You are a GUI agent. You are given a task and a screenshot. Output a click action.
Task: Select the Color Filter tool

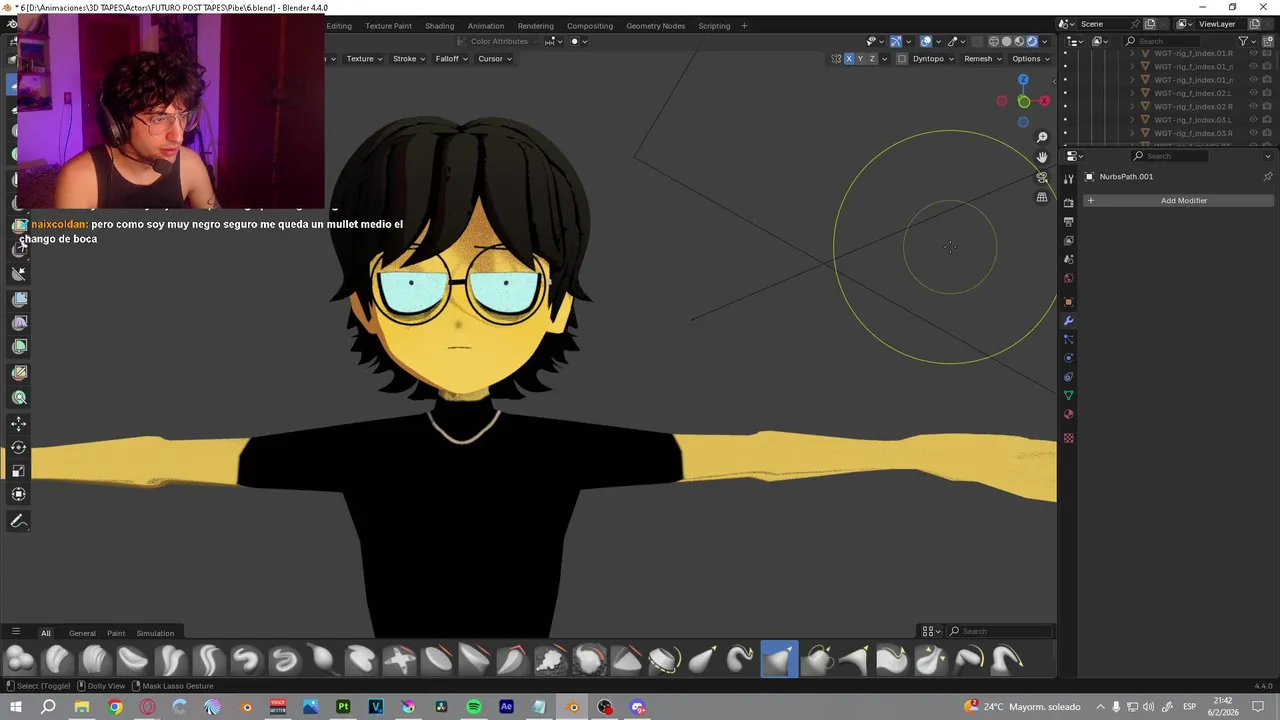[x=19, y=346]
